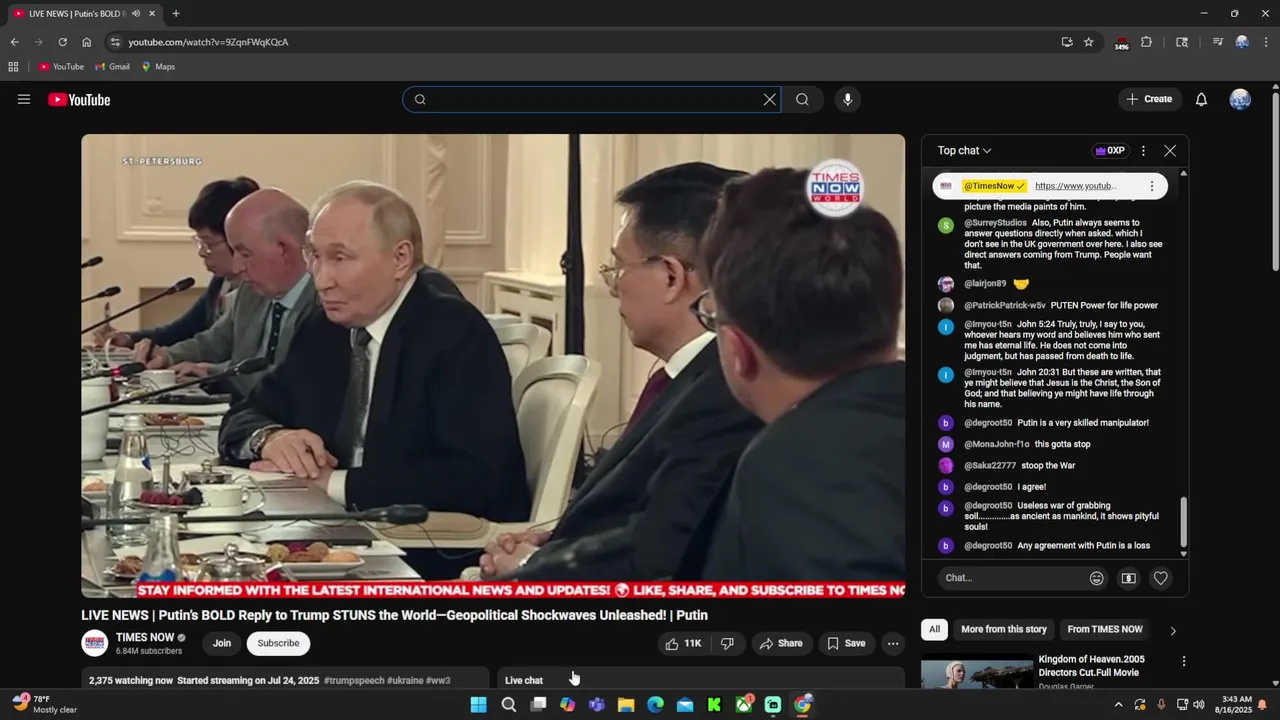
Task: Open the YouTube guide hamburger menu
Action: coord(24,99)
